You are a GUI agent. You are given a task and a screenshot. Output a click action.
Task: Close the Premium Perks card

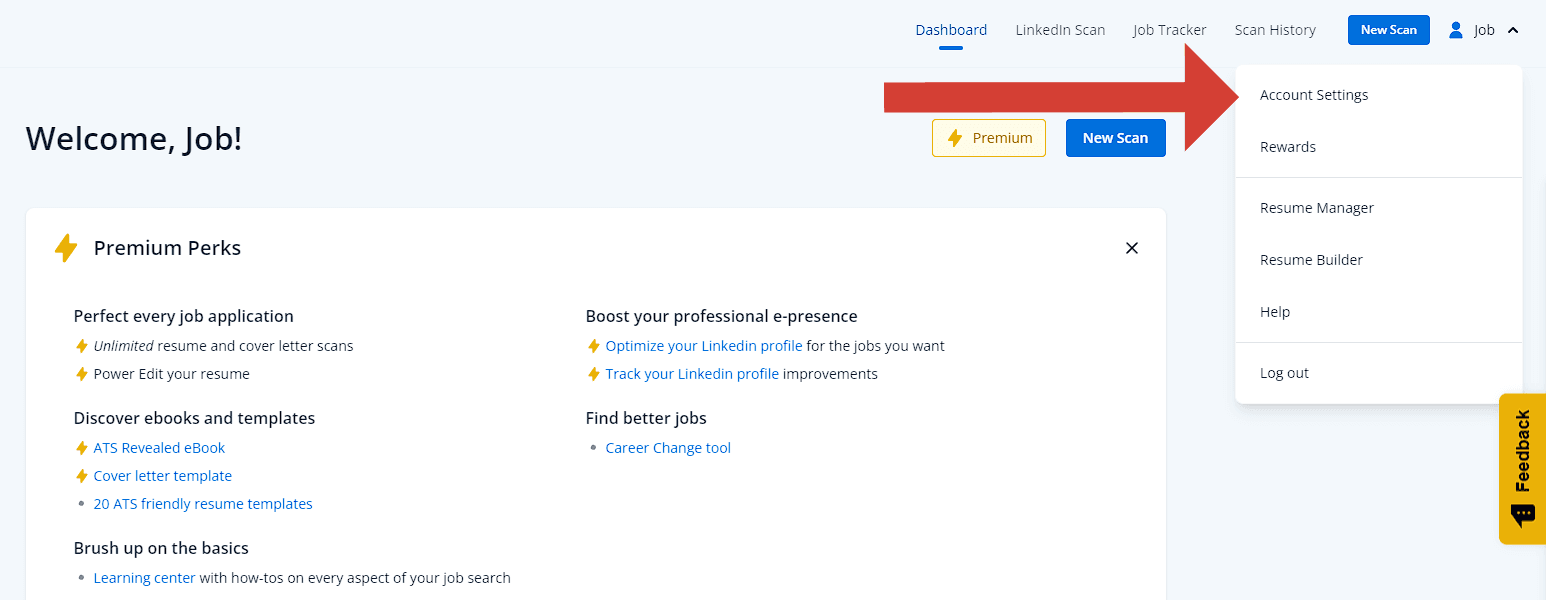1132,248
